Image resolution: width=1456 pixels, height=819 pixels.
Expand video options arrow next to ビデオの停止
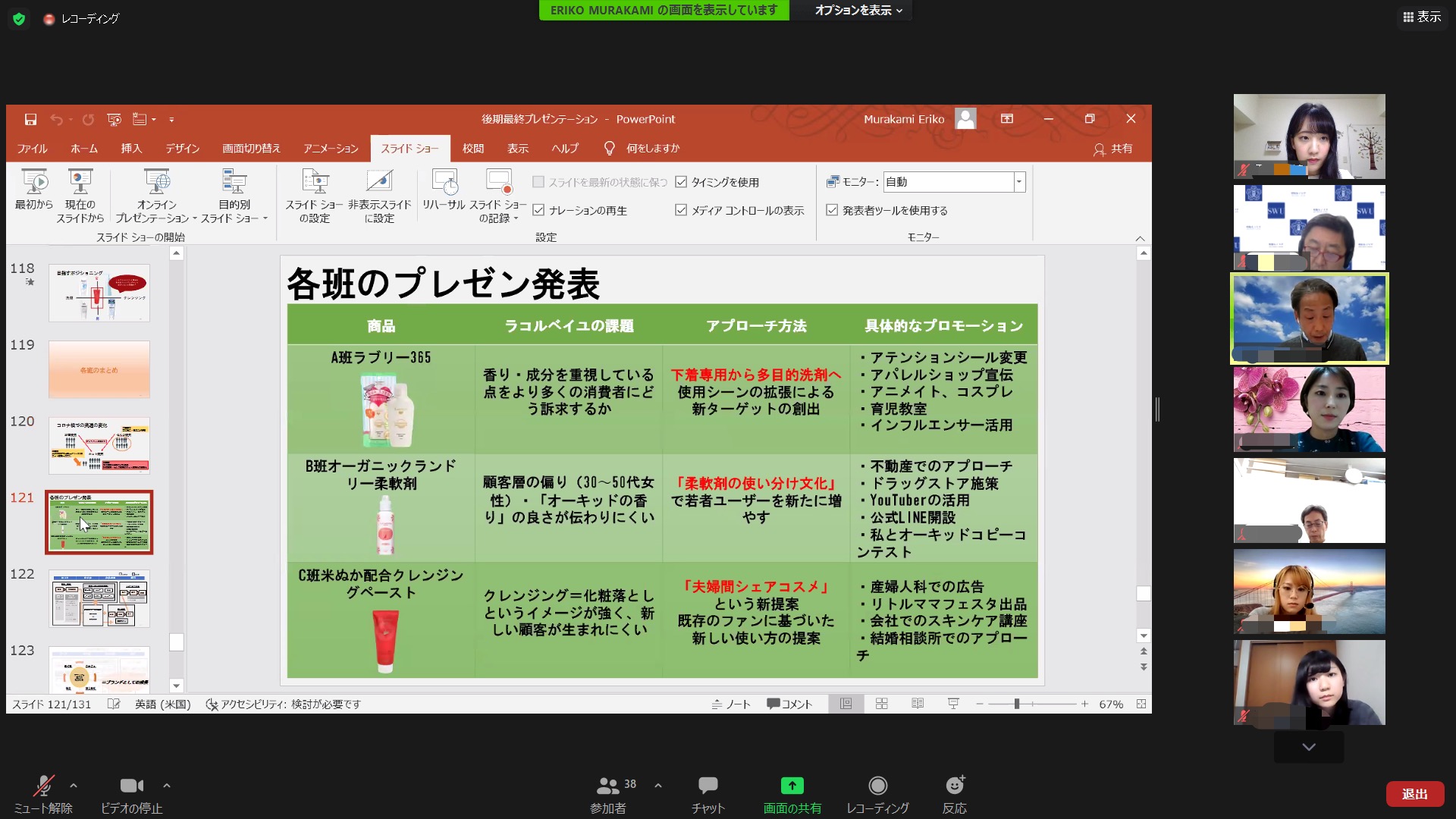click(167, 786)
